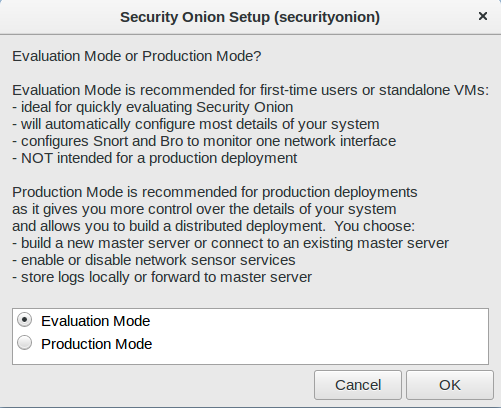The height and width of the screenshot is (408, 501).
Task: Click the 'build a new master server' line
Action: [230, 243]
